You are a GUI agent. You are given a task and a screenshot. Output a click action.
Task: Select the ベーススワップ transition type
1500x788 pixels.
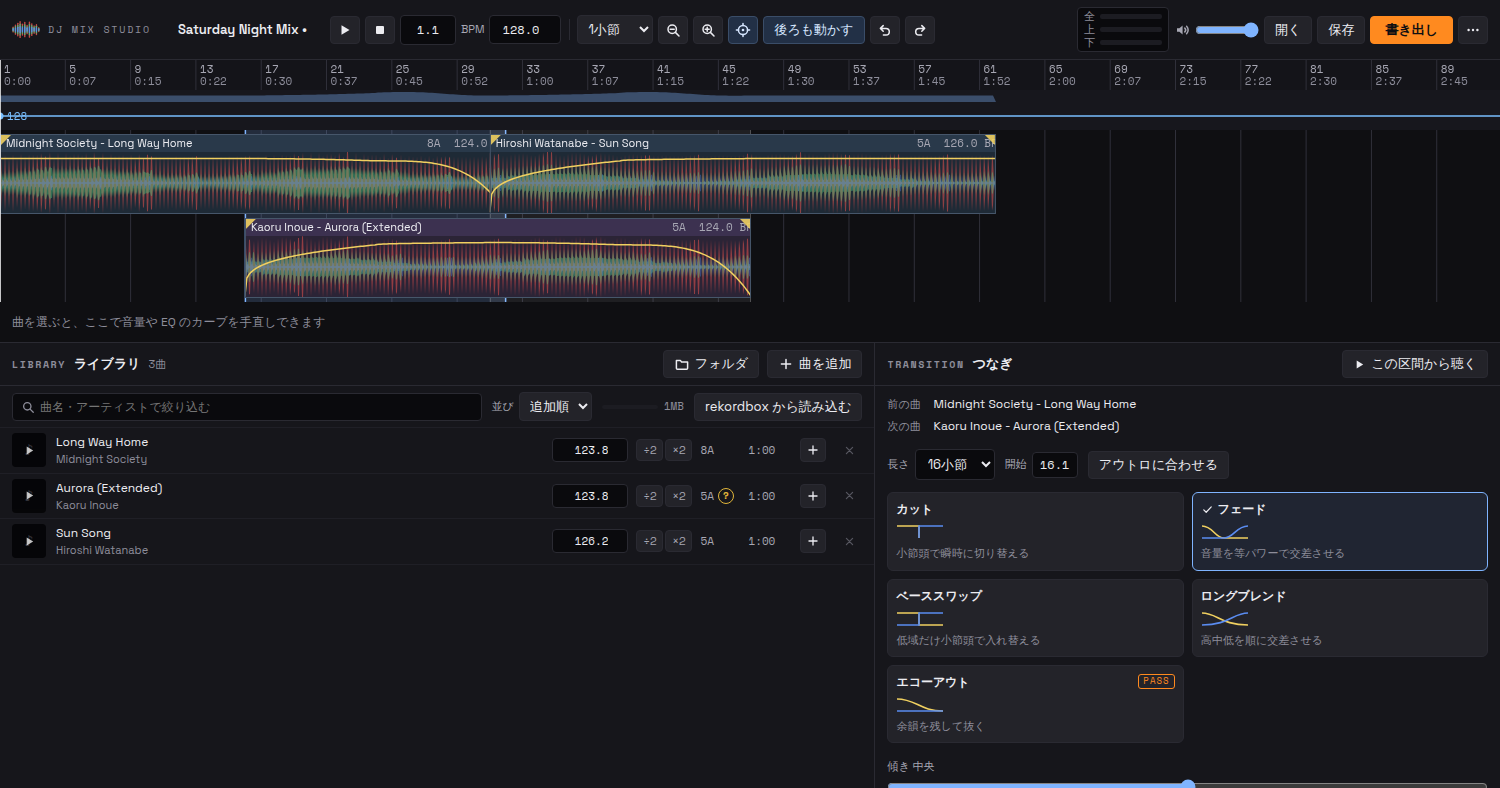(1035, 618)
